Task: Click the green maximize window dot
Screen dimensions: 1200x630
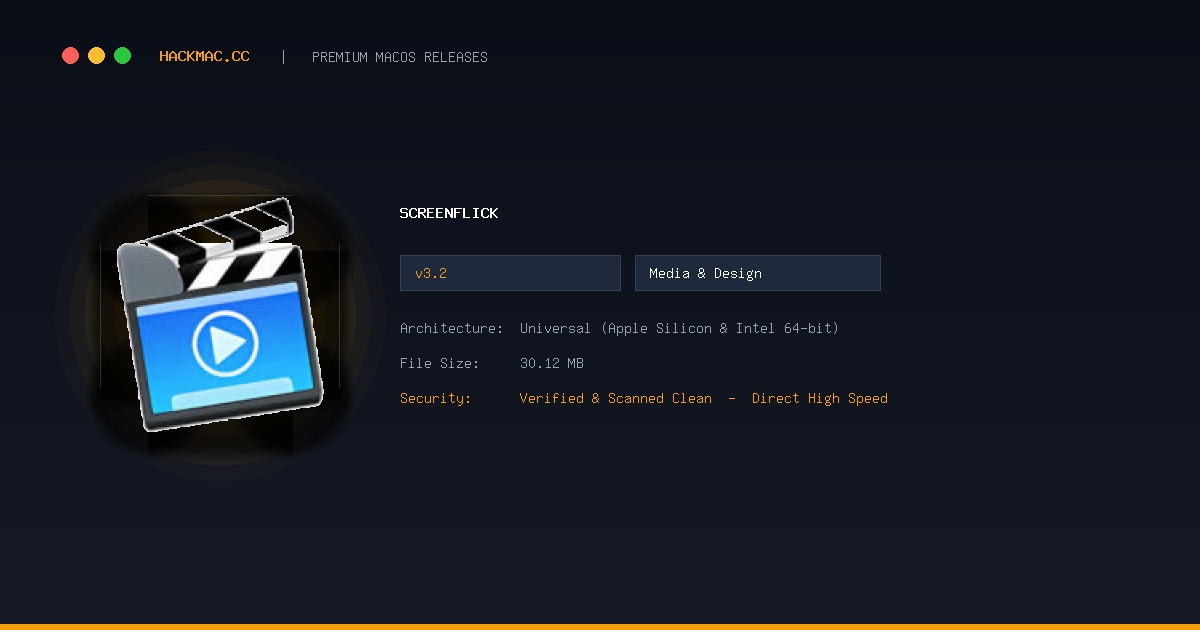Action: (122, 56)
